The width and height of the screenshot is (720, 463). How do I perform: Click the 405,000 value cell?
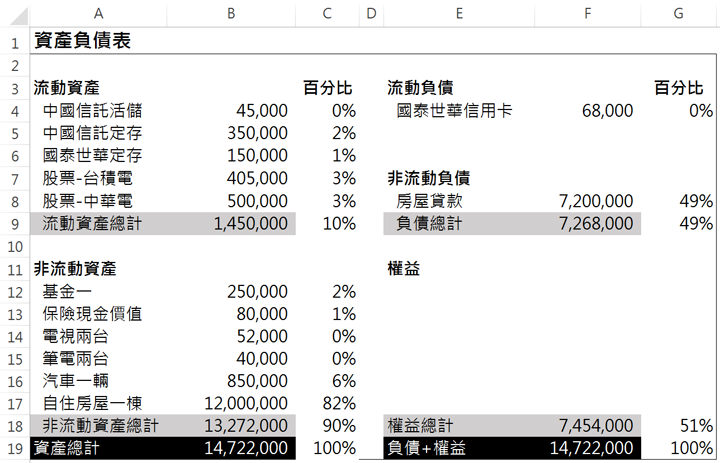(231, 178)
